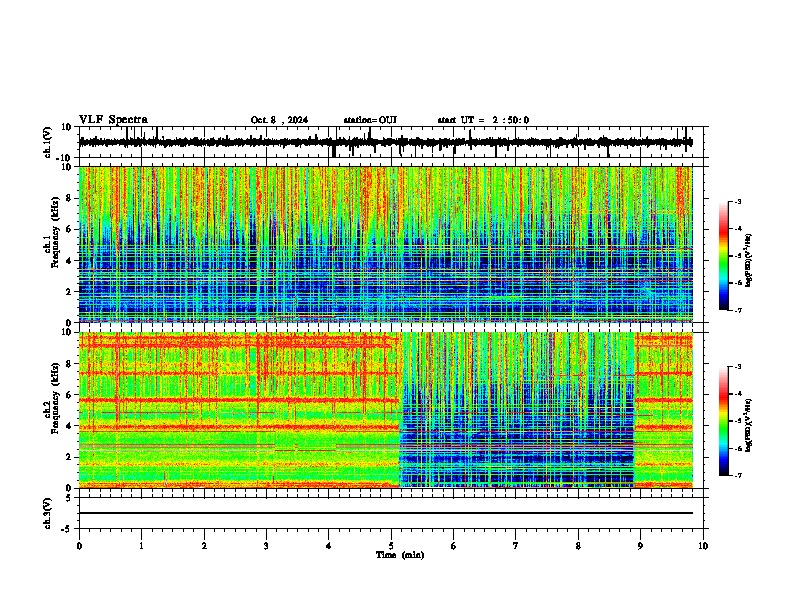The width and height of the screenshot is (792, 612).
Task: Click the time axis tick label '0'
Action: click(79, 546)
